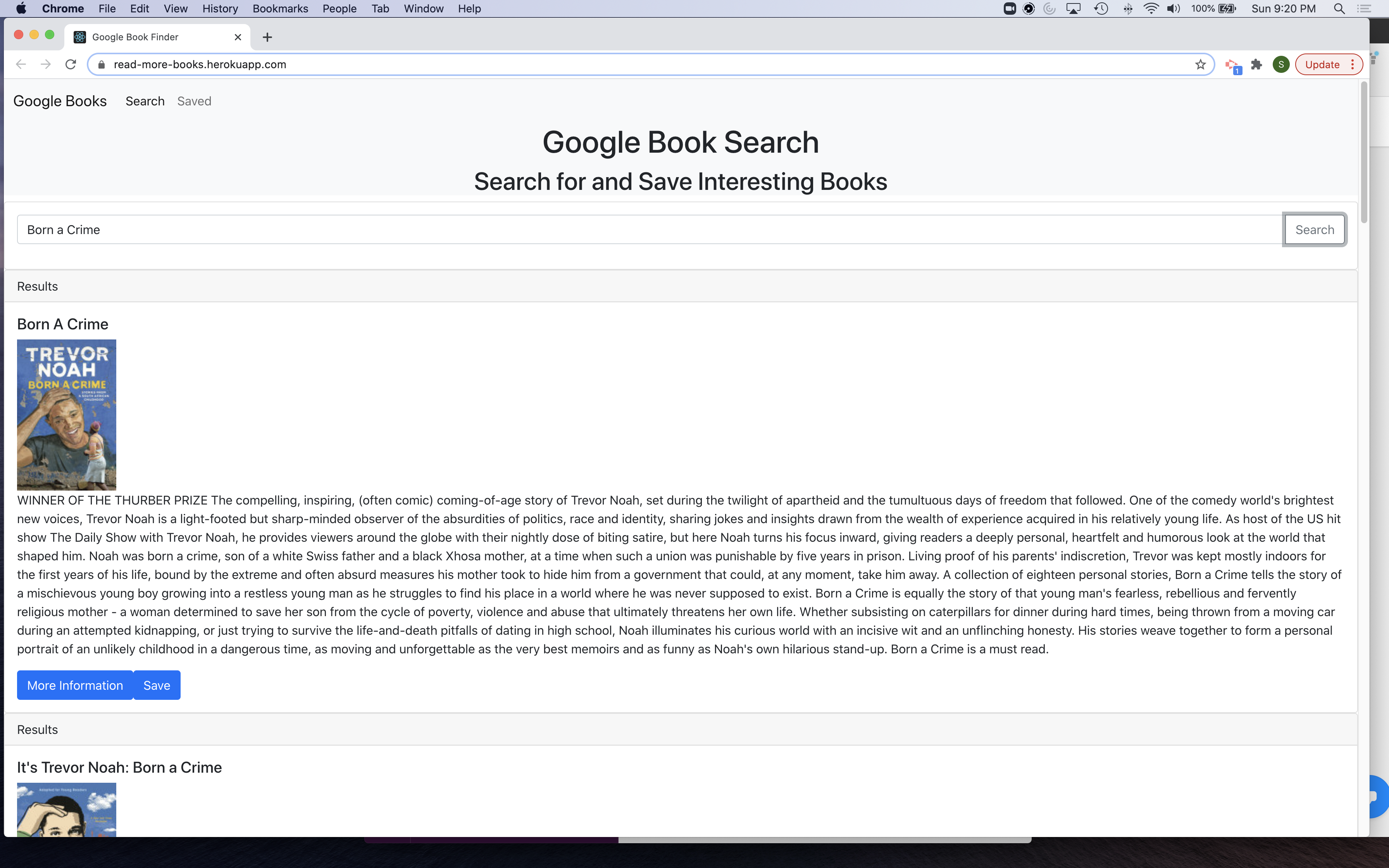Click the Born A Crime cover image
This screenshot has width=1389, height=868.
point(67,415)
